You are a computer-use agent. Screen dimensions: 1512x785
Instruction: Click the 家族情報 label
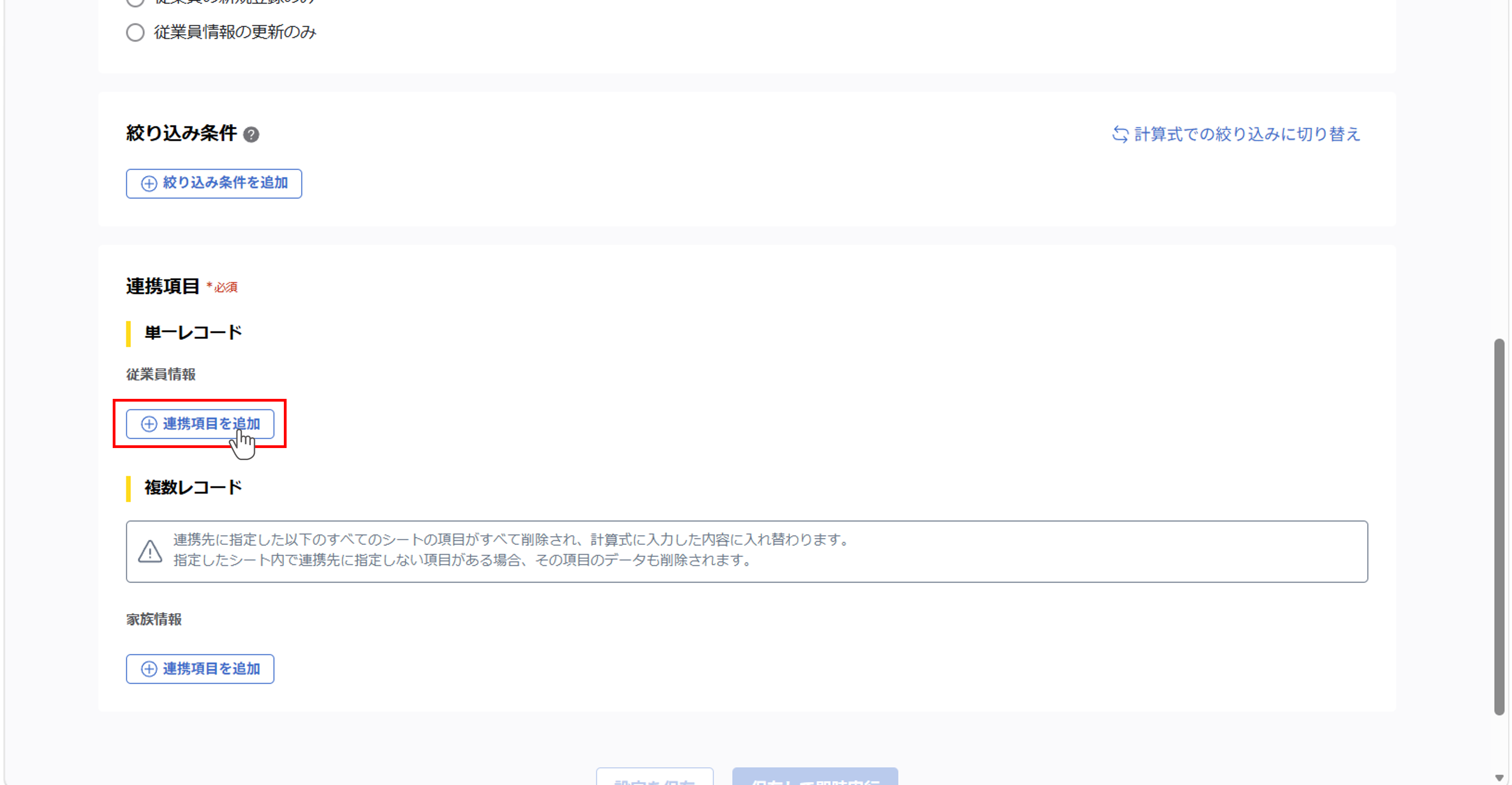[x=154, y=619]
